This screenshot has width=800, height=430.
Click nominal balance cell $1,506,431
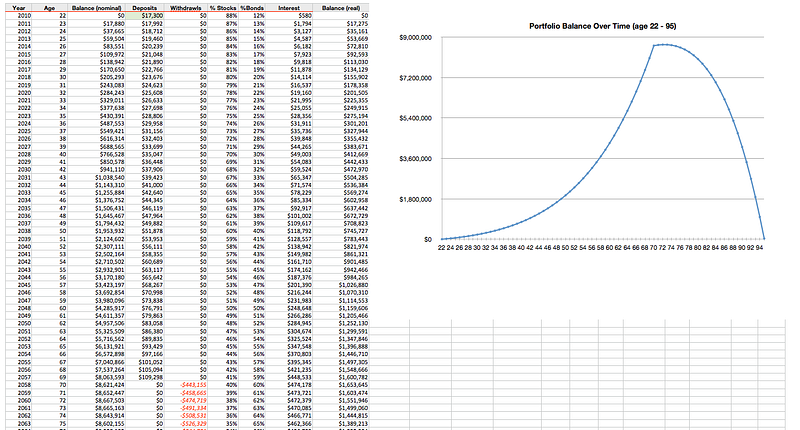pos(97,208)
